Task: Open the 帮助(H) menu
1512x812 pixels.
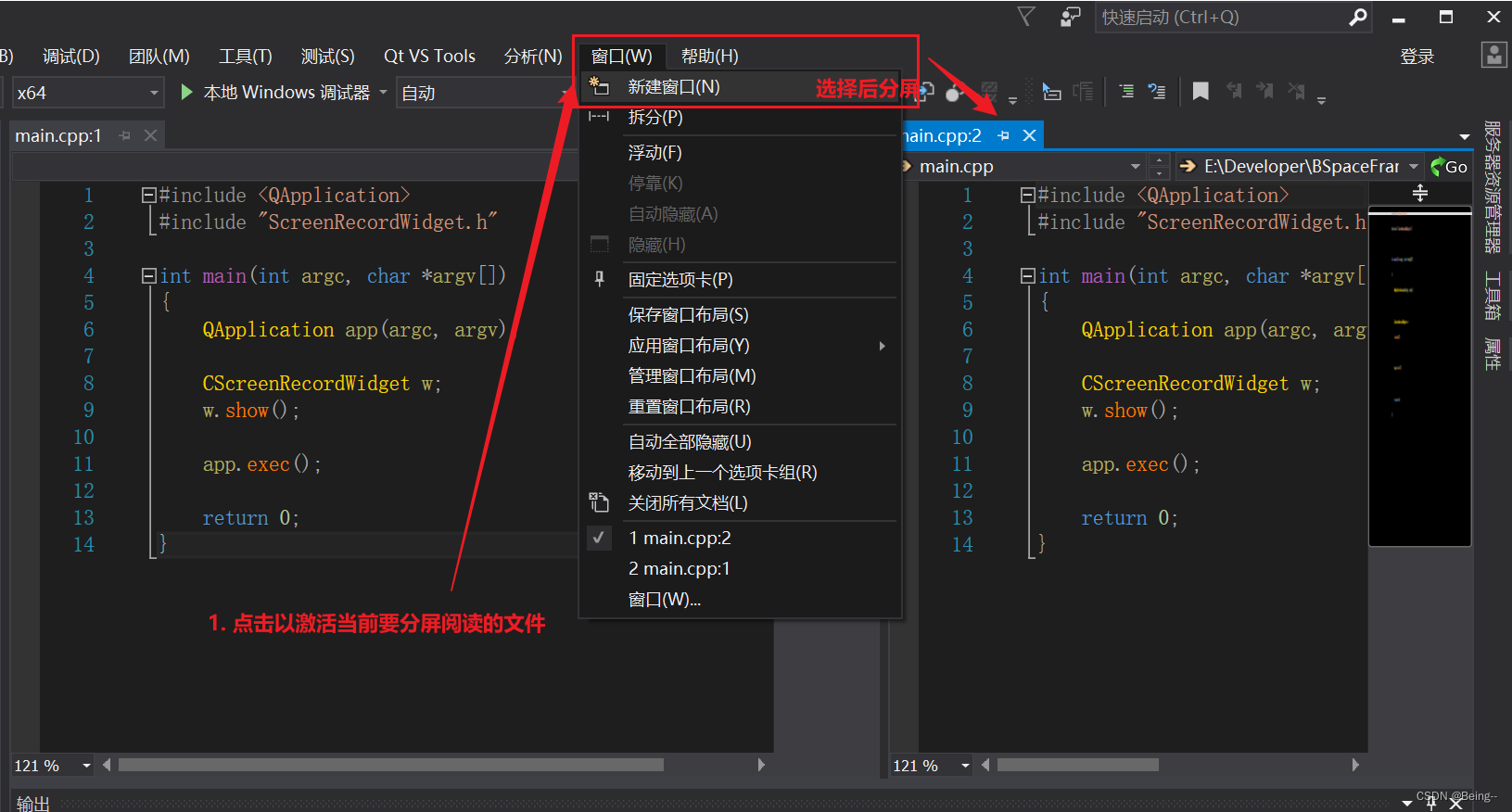Action: point(710,56)
